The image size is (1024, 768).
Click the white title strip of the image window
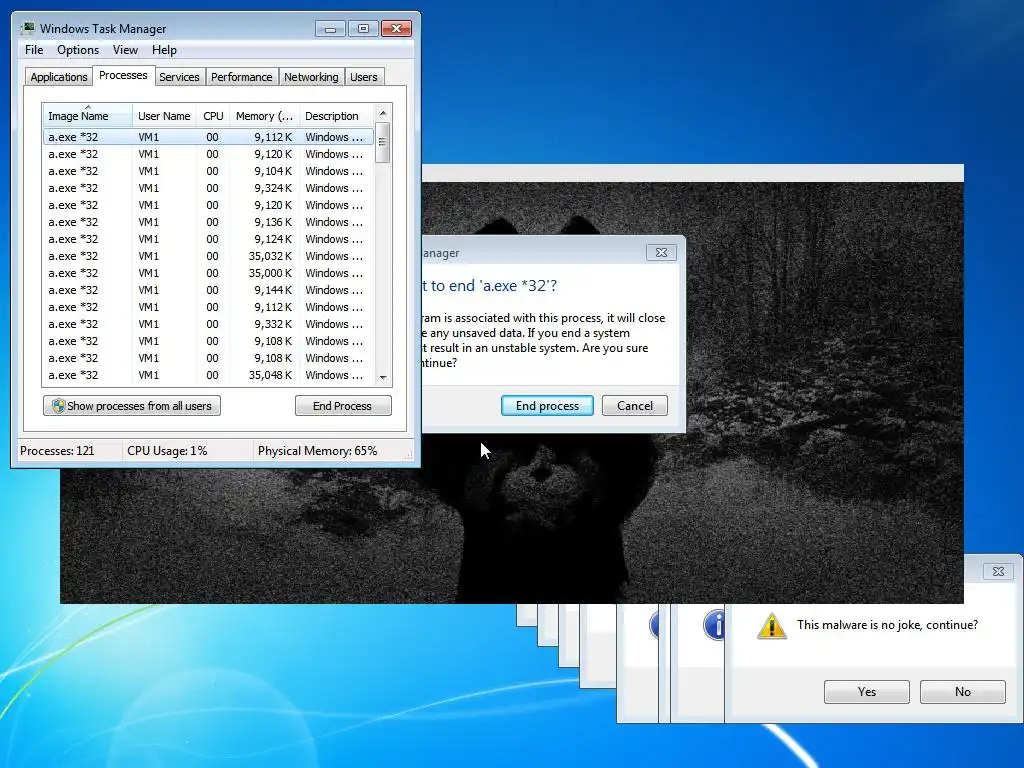coord(692,173)
